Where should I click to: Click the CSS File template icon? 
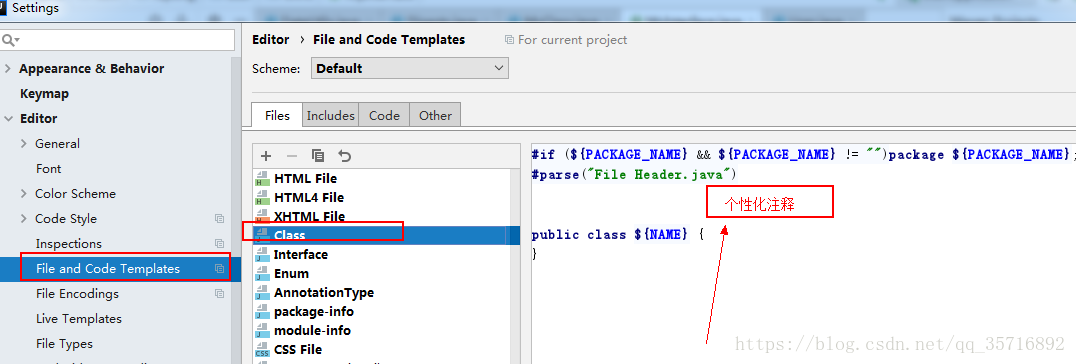[x=262, y=350]
